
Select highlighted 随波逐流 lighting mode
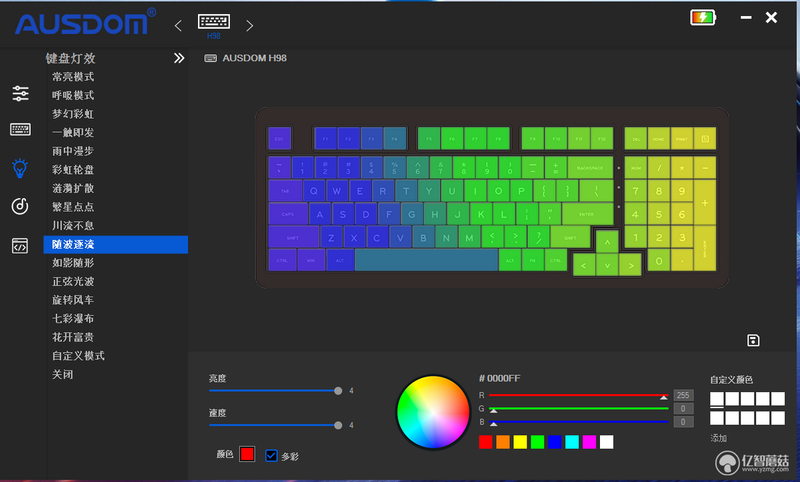(116, 244)
